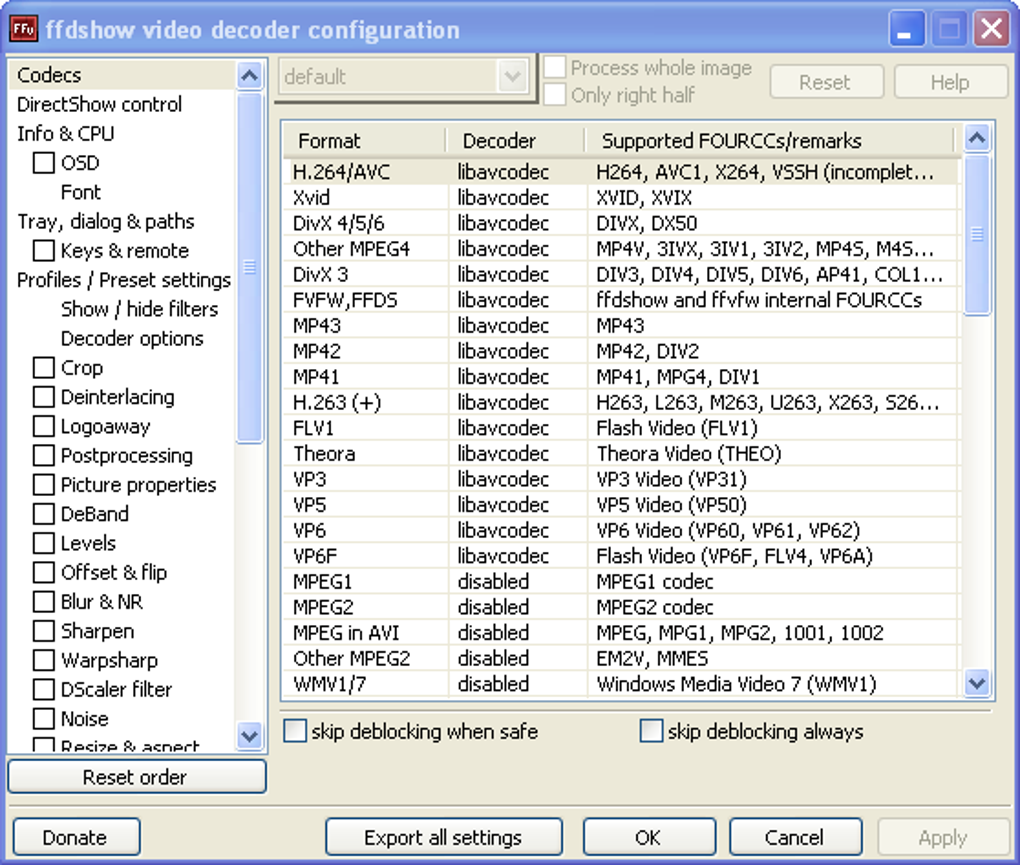1020x865 pixels.
Task: Toggle the Deinterlacing checkbox
Action: pyautogui.click(x=44, y=397)
